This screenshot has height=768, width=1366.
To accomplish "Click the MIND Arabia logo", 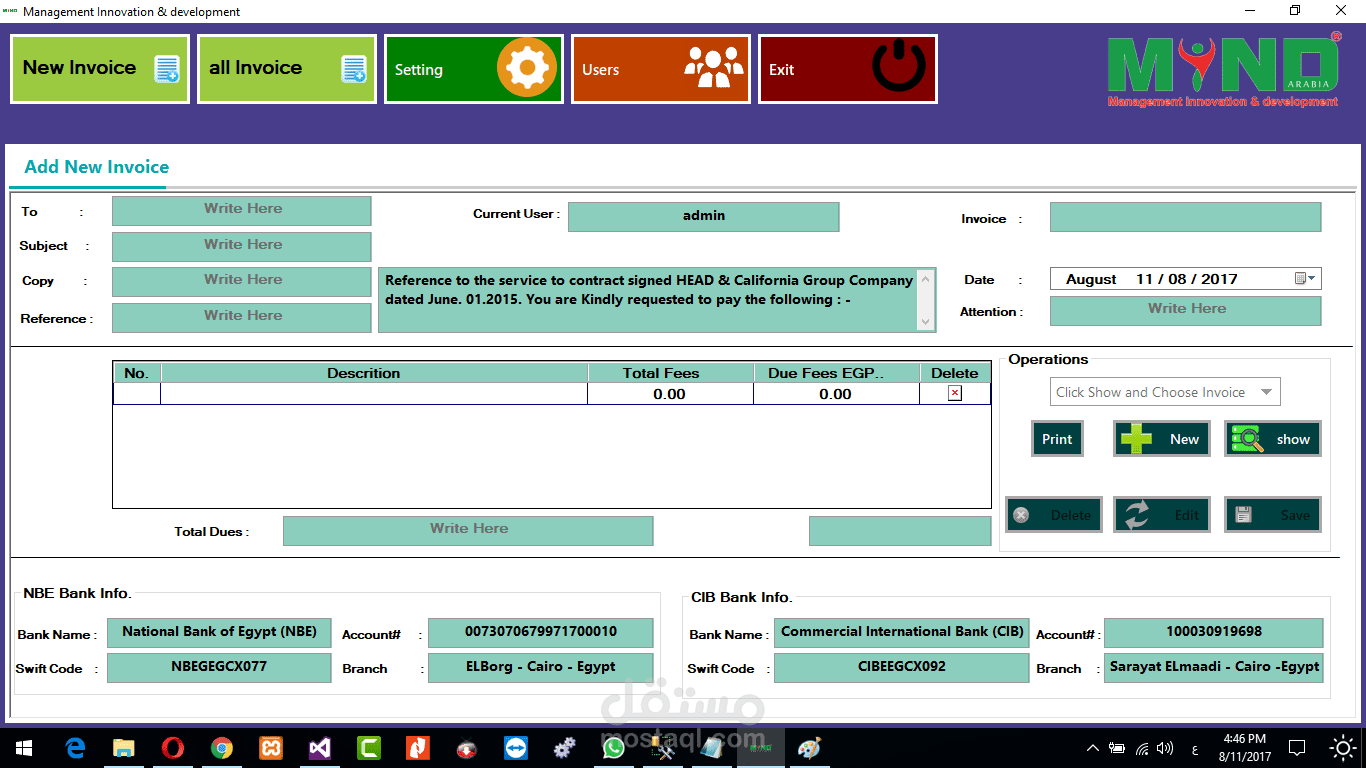I will click(1224, 70).
